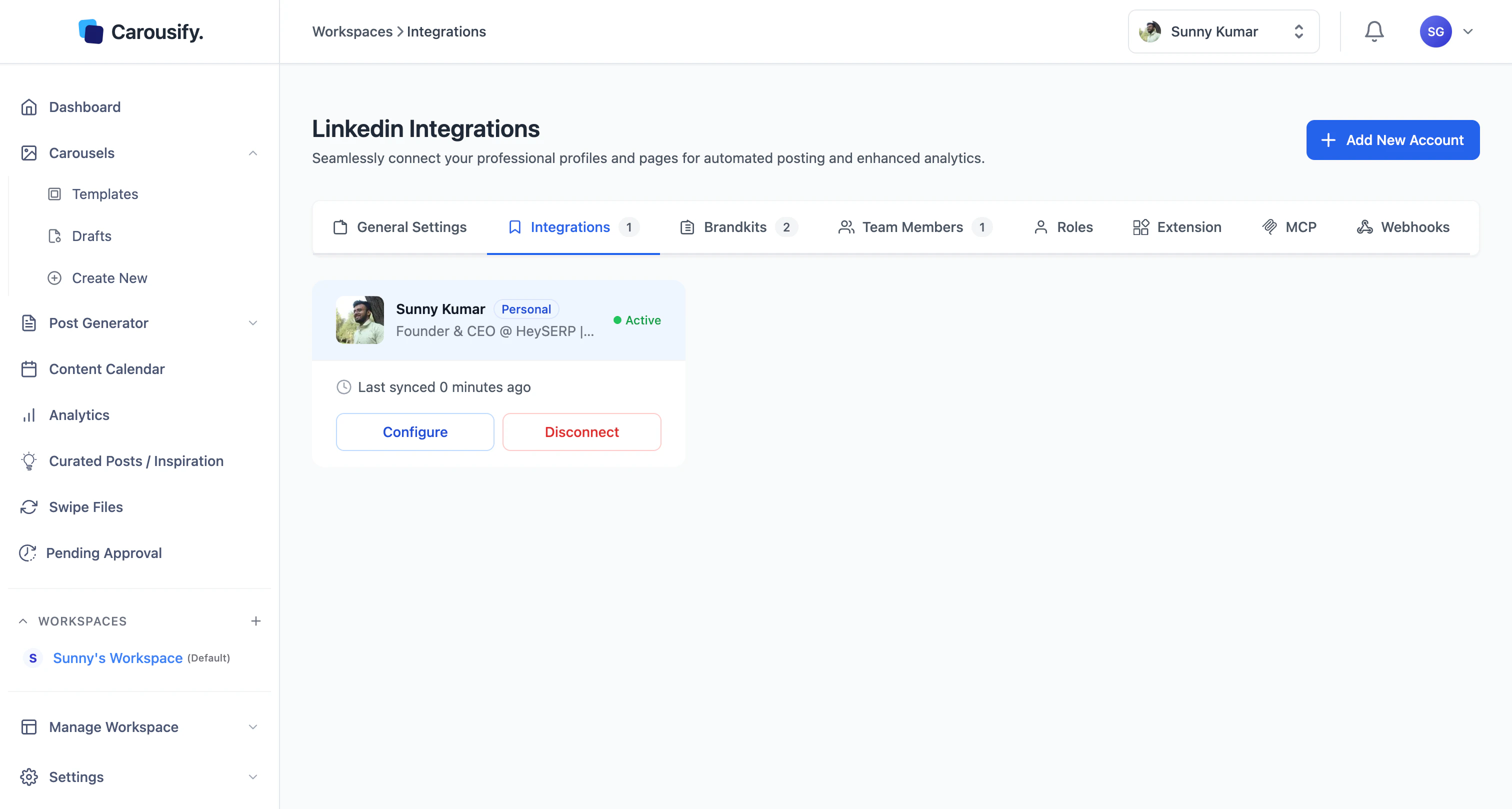This screenshot has width=1512, height=809.
Task: Go to Content Calendar
Action: pos(107,368)
